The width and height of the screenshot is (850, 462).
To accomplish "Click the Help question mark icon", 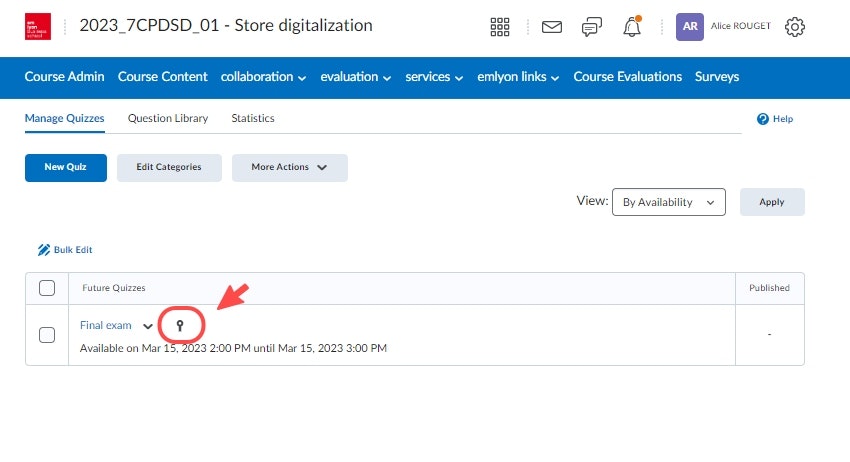I will pyautogui.click(x=763, y=119).
